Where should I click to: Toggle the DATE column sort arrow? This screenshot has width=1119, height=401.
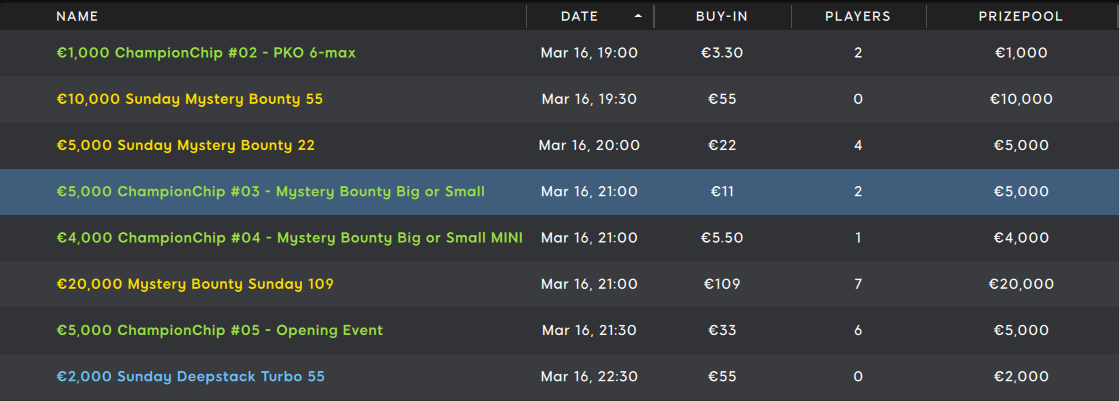(638, 16)
